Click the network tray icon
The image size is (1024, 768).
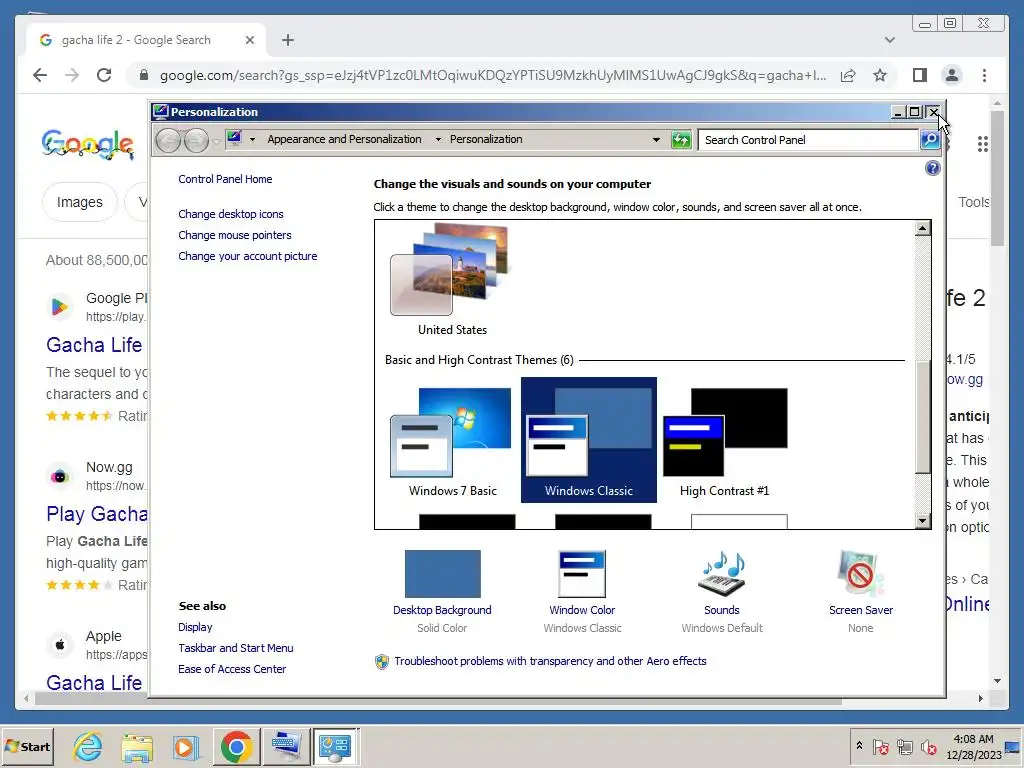[x=904, y=746]
